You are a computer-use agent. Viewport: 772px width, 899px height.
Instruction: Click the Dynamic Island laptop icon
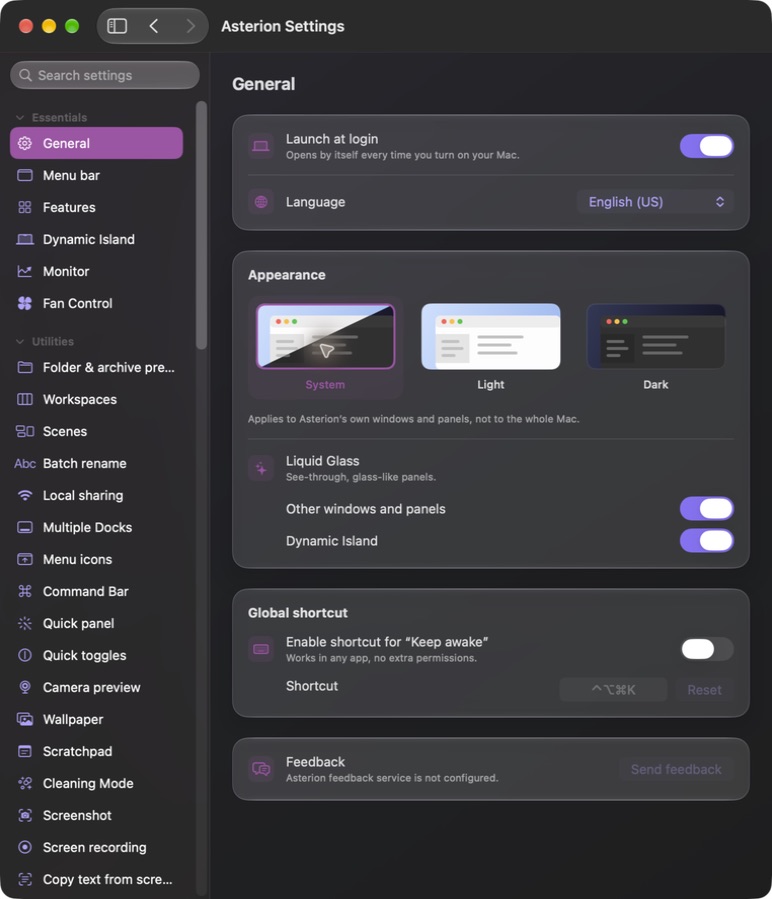[25, 240]
